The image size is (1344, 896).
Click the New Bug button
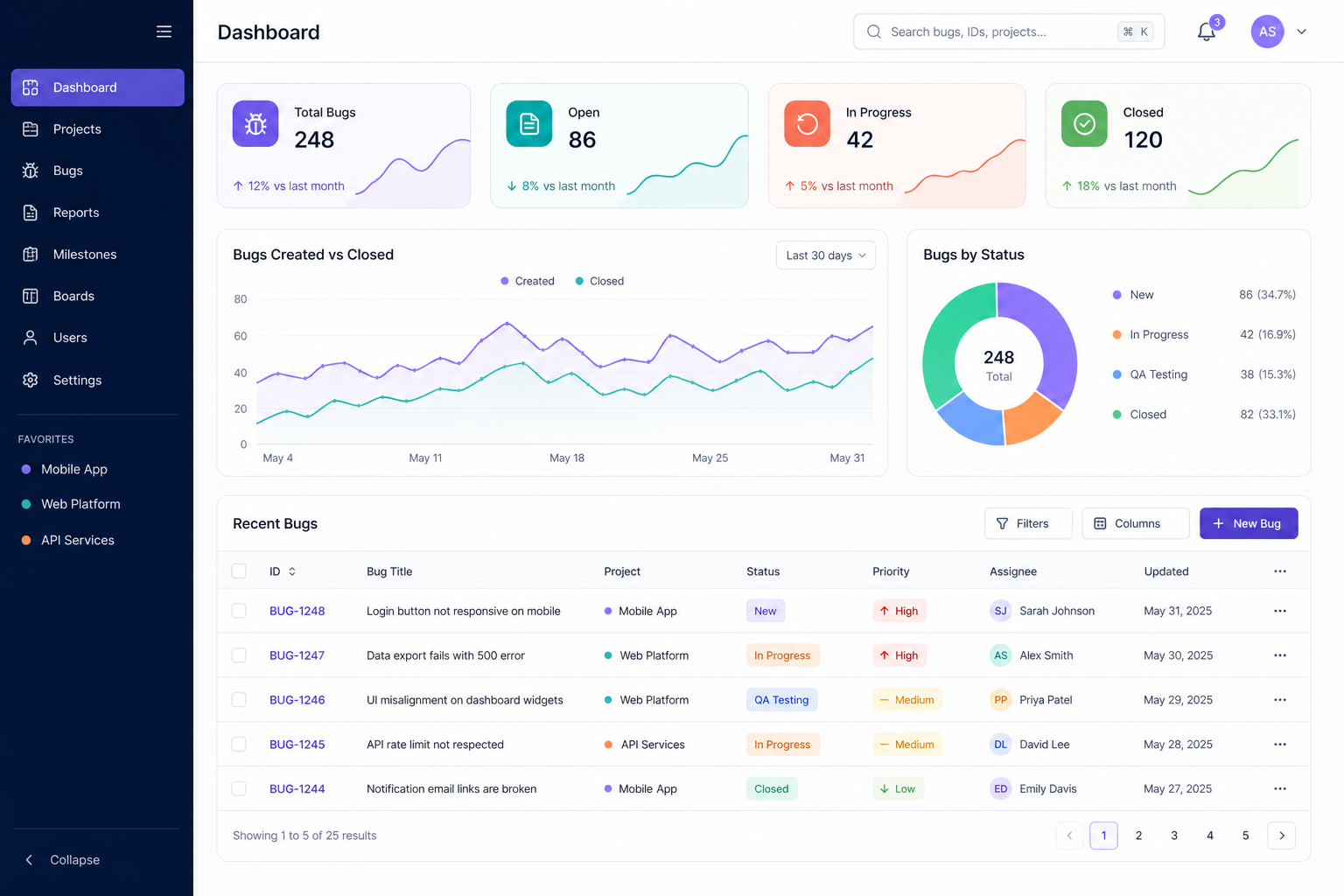tap(1249, 523)
